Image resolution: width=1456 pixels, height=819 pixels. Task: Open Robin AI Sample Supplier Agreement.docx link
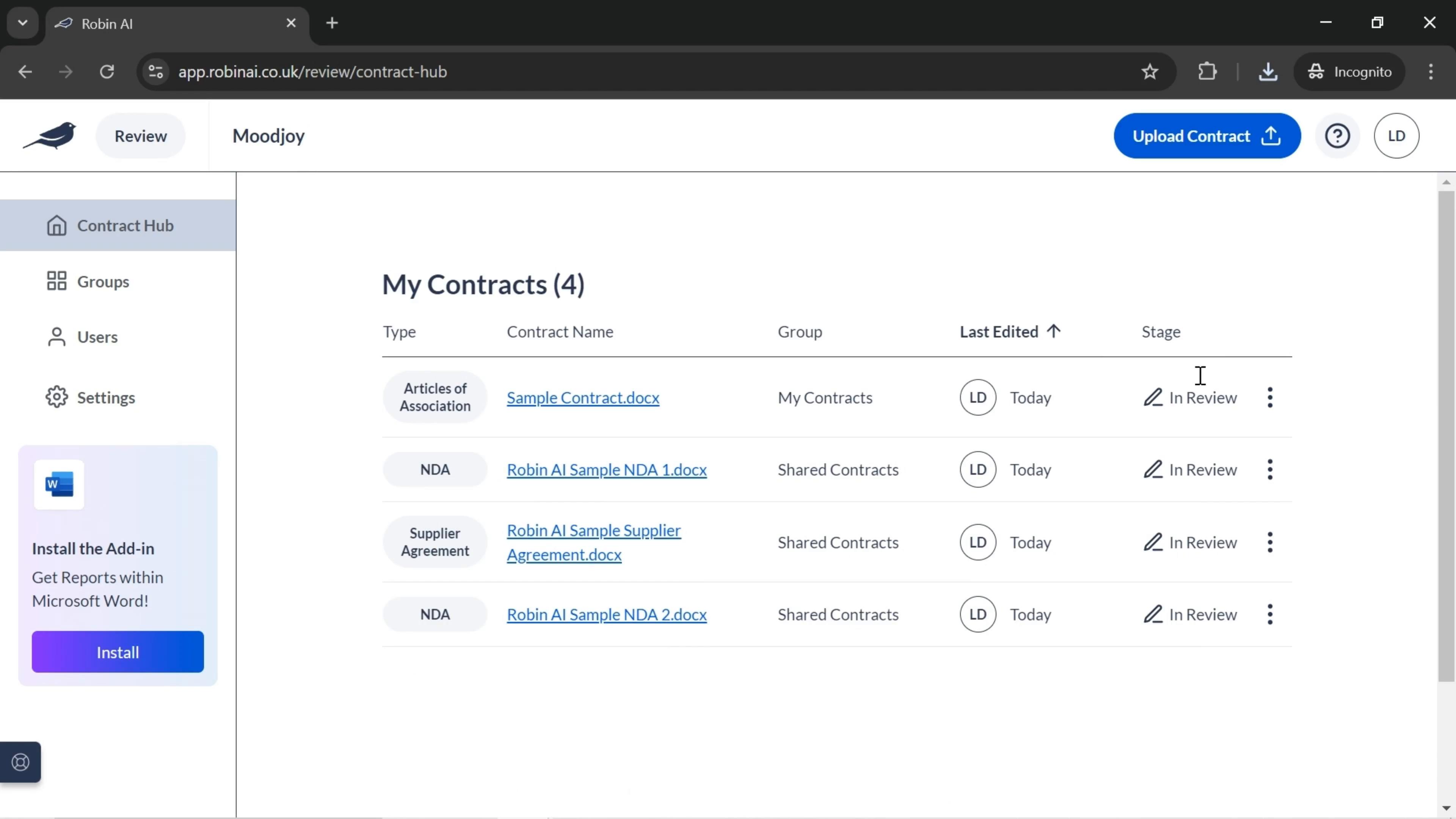(595, 542)
